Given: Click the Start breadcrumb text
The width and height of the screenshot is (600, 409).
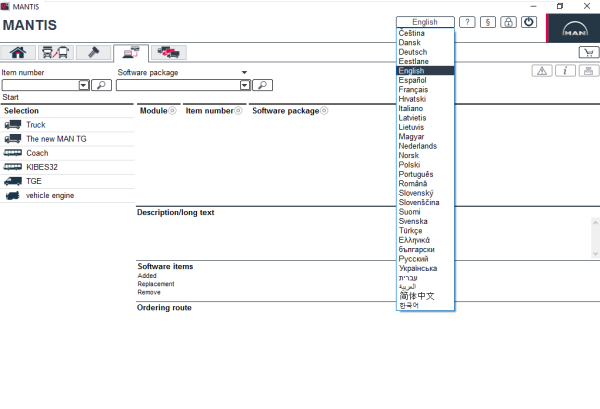Looking at the screenshot, I should pos(10,97).
